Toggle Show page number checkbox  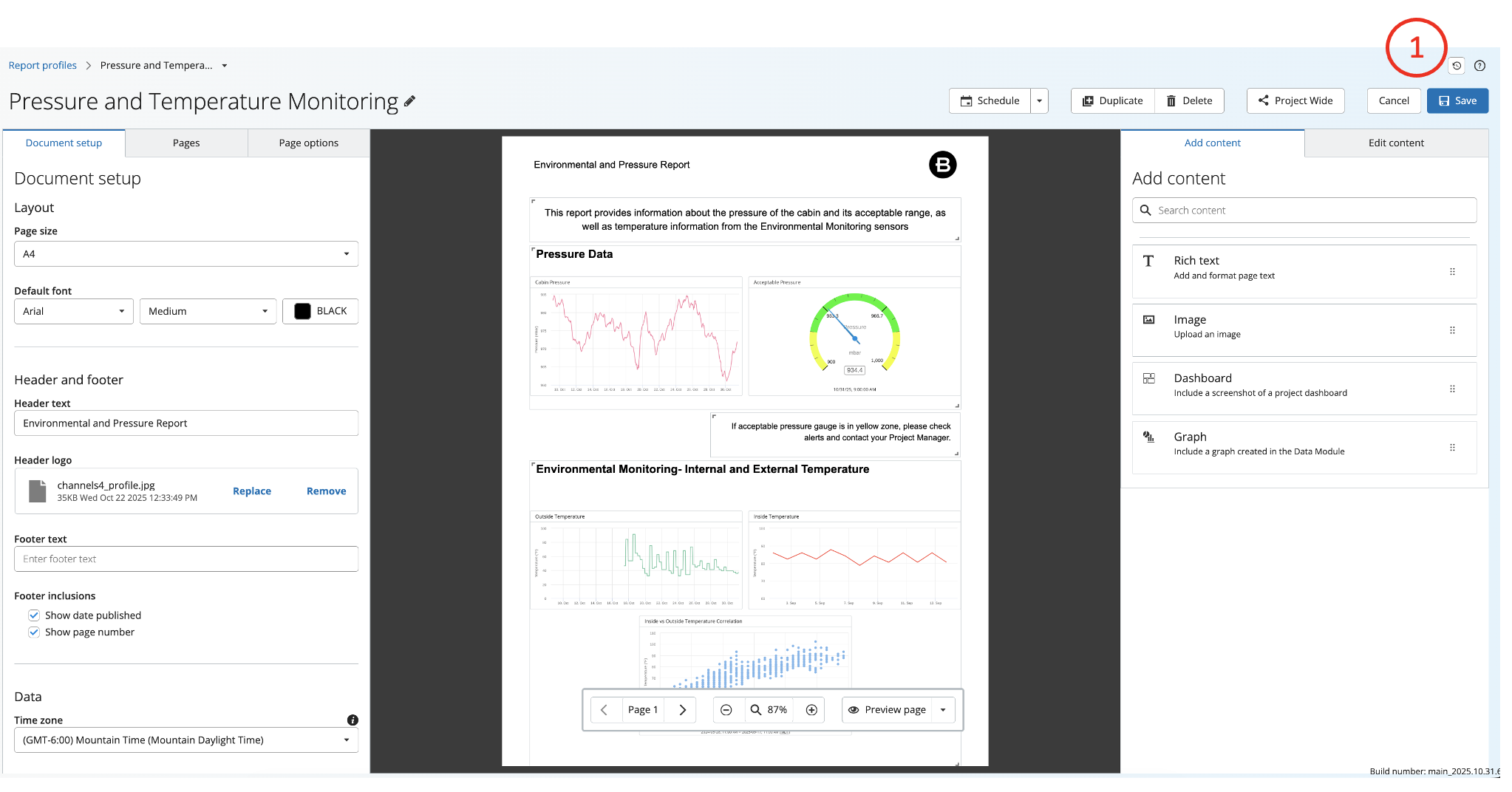[x=34, y=632]
